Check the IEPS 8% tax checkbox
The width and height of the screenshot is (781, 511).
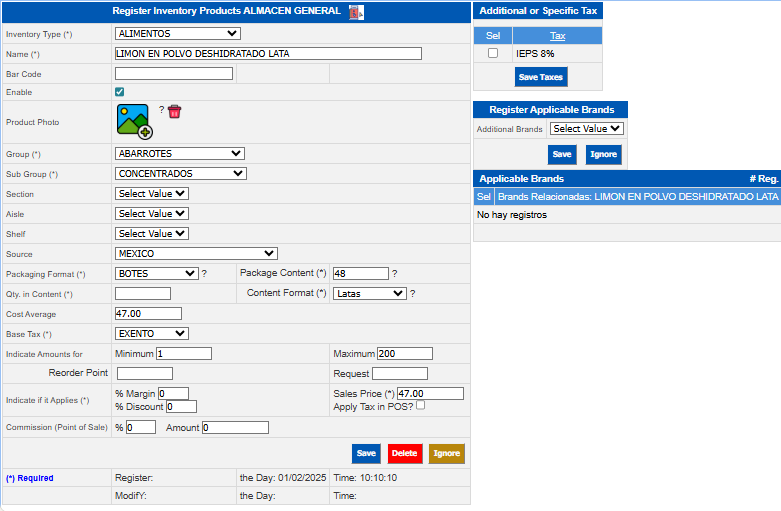(492, 54)
